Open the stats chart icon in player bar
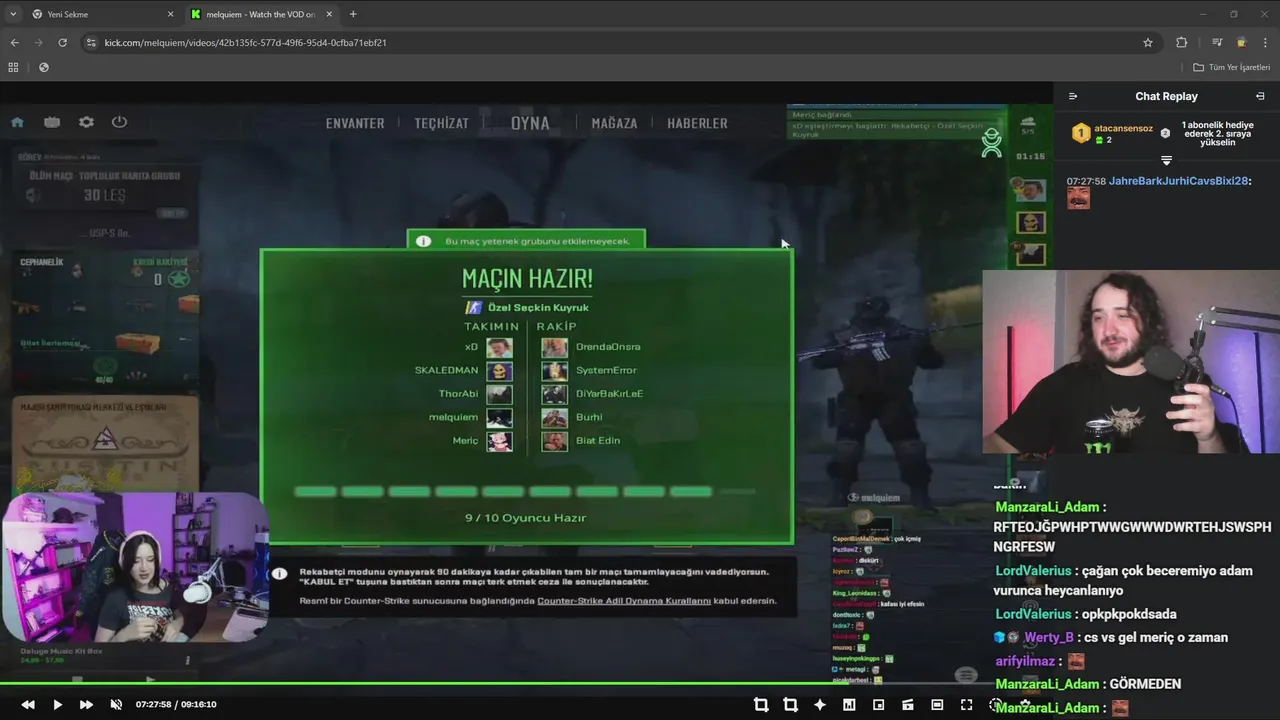Viewport: 1280px width, 720px height. tap(849, 705)
